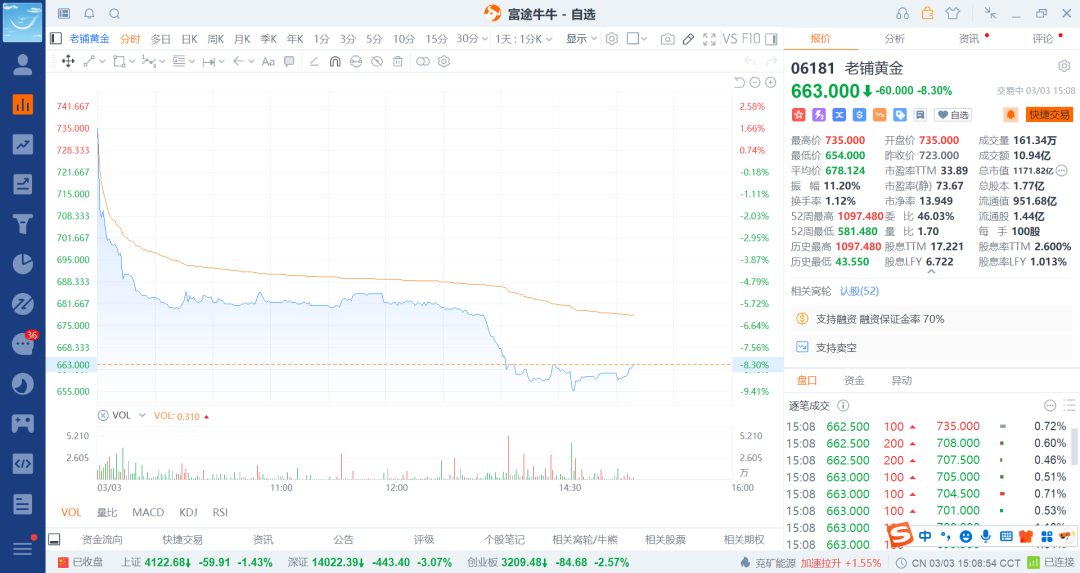Image resolution: width=1080 pixels, height=573 pixels.
Task: Switch to the 资讯 tab in right panel
Action: (969, 39)
